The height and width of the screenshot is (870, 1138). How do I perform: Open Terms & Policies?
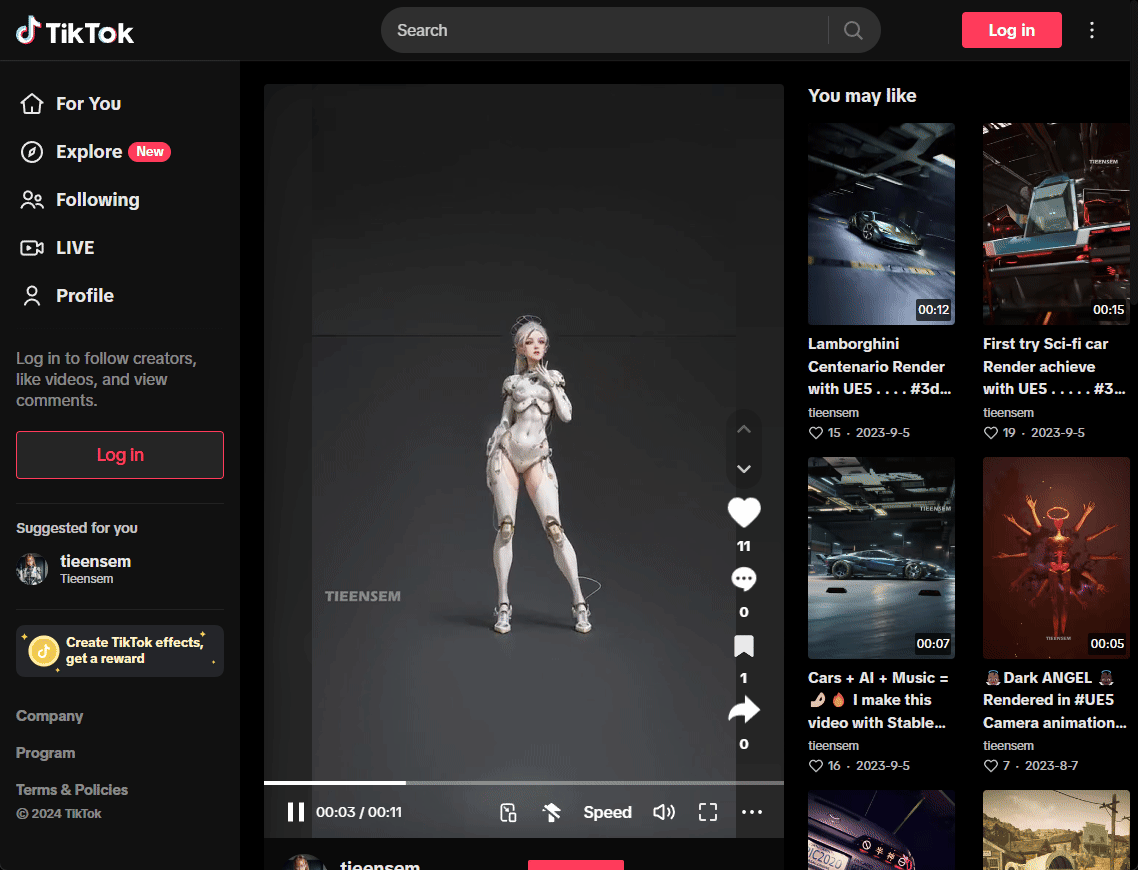click(x=71, y=789)
